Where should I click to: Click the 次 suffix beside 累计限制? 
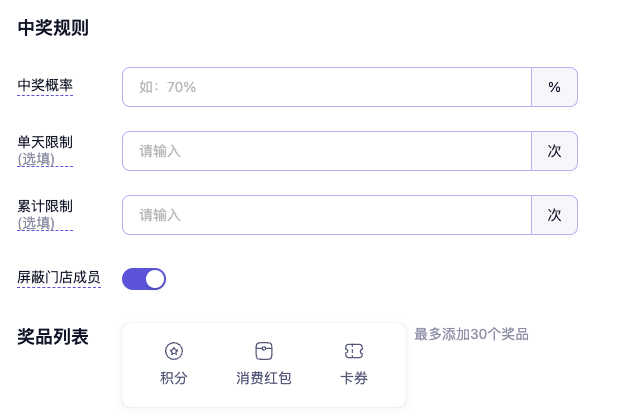pyautogui.click(x=554, y=215)
